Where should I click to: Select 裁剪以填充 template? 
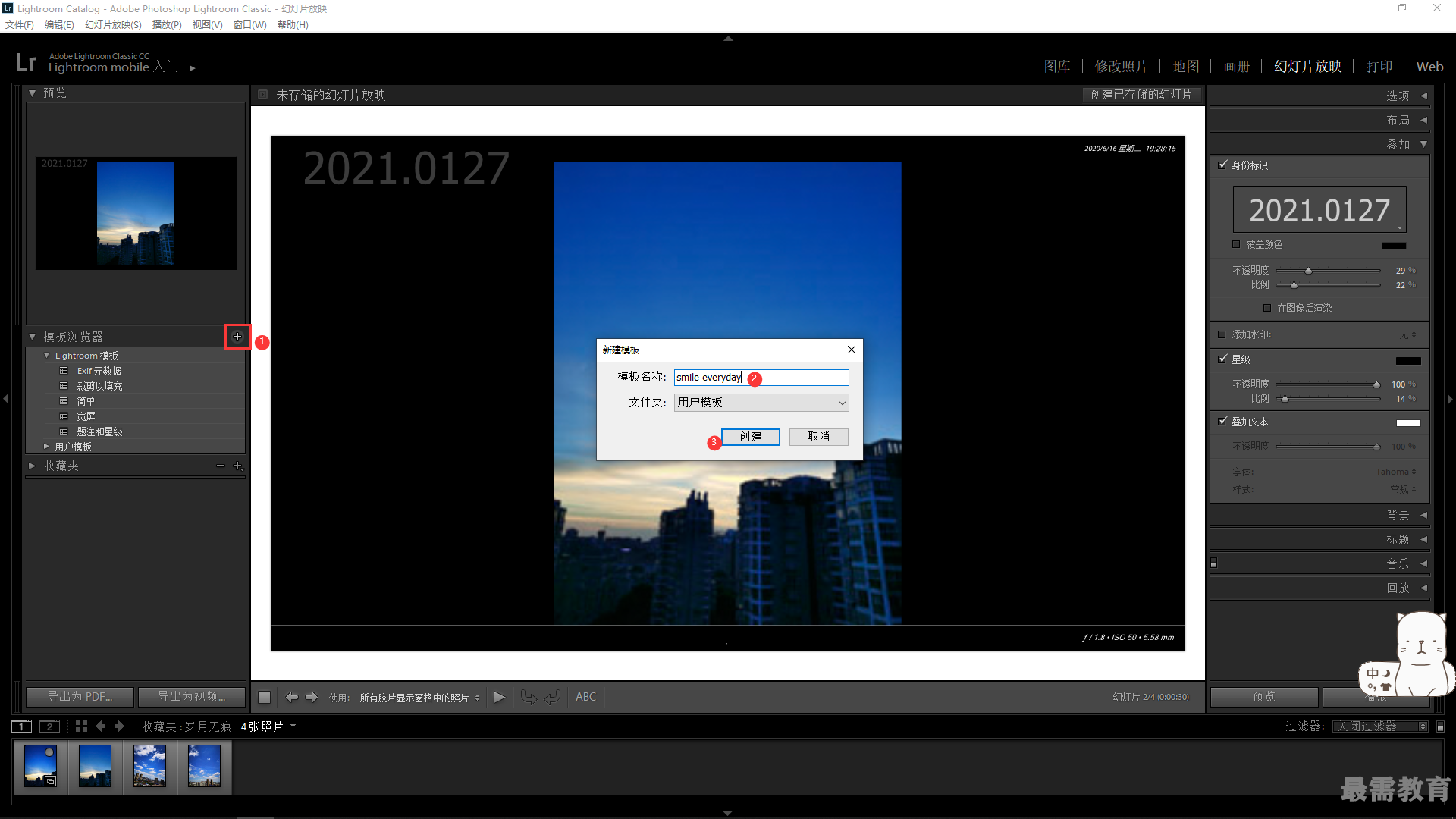pos(99,386)
